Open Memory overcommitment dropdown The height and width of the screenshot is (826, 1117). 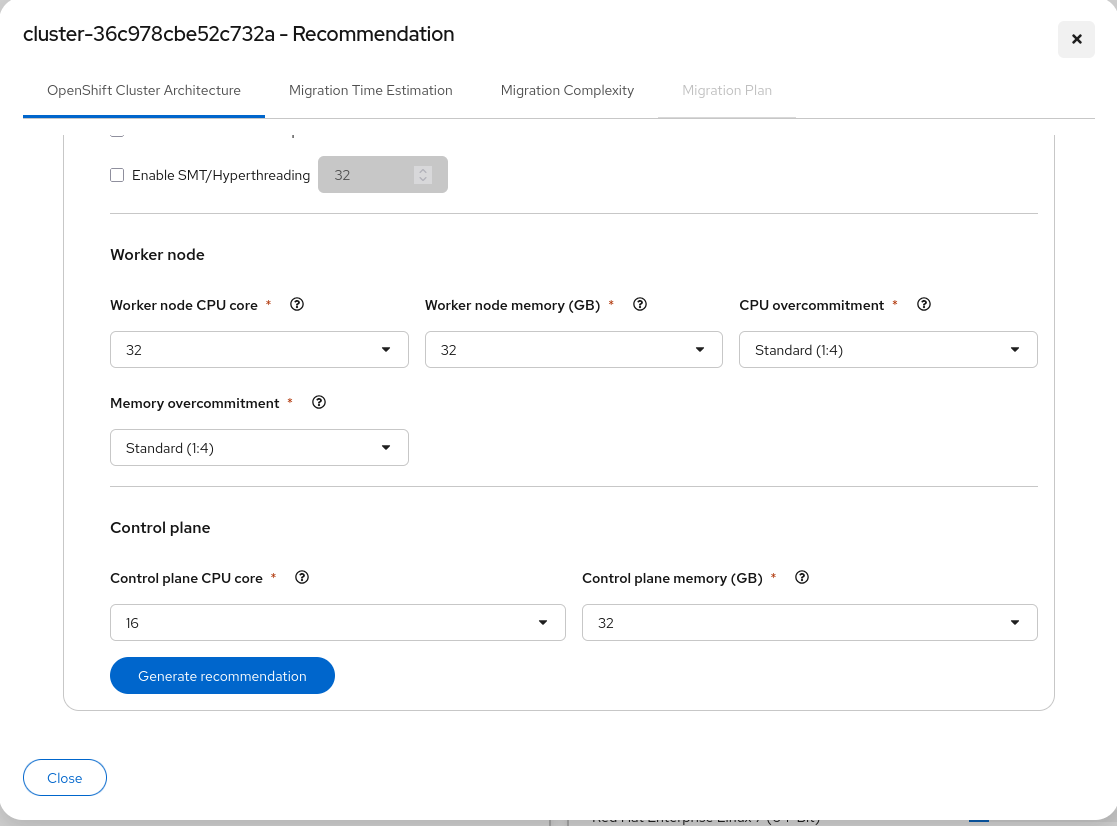[259, 448]
